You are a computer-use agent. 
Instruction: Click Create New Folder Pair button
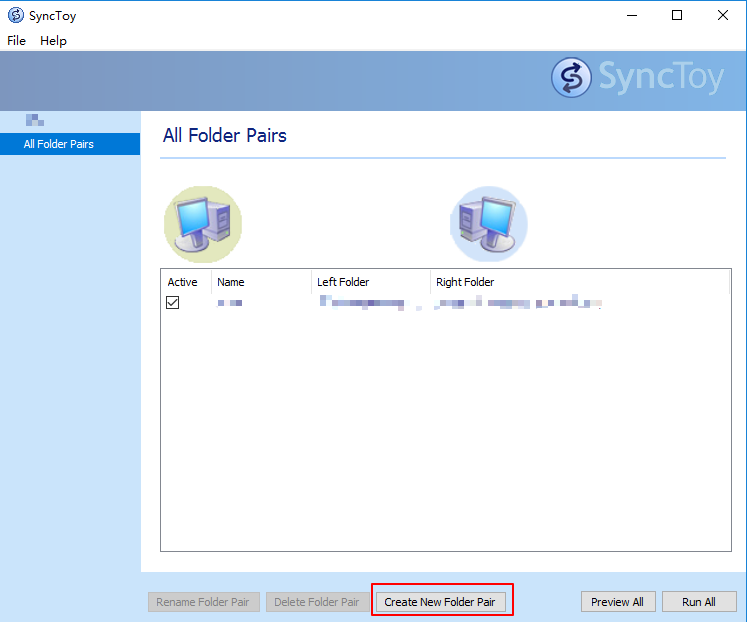tap(441, 602)
